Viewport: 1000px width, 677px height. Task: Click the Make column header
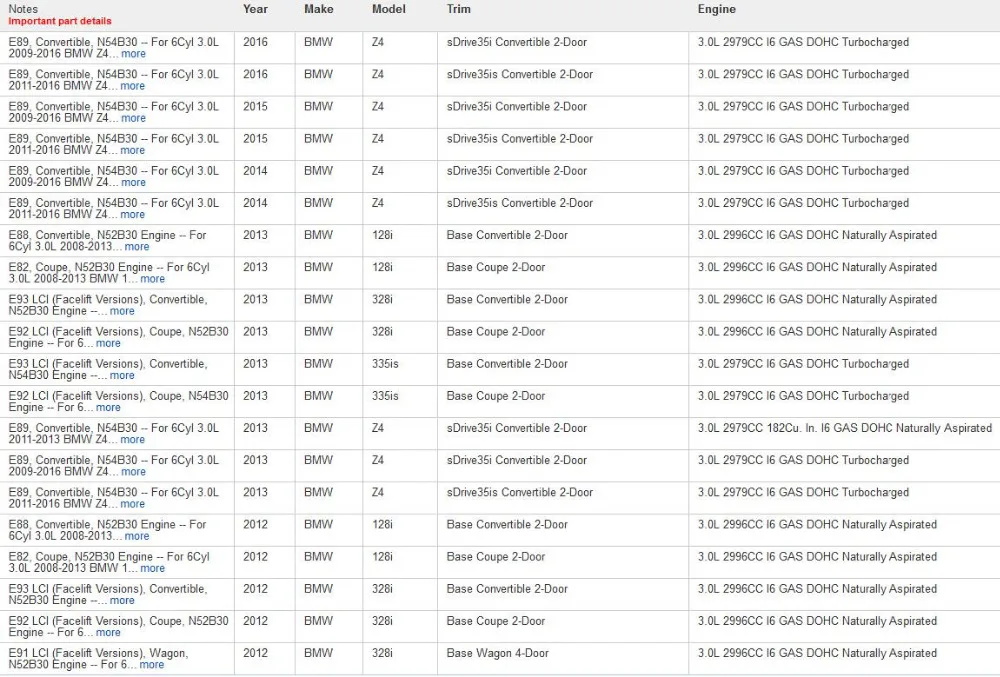(318, 9)
